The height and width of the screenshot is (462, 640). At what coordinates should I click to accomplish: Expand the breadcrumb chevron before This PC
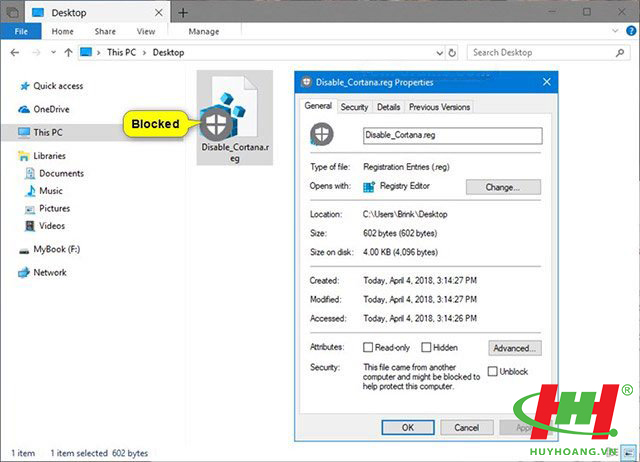coord(98,53)
